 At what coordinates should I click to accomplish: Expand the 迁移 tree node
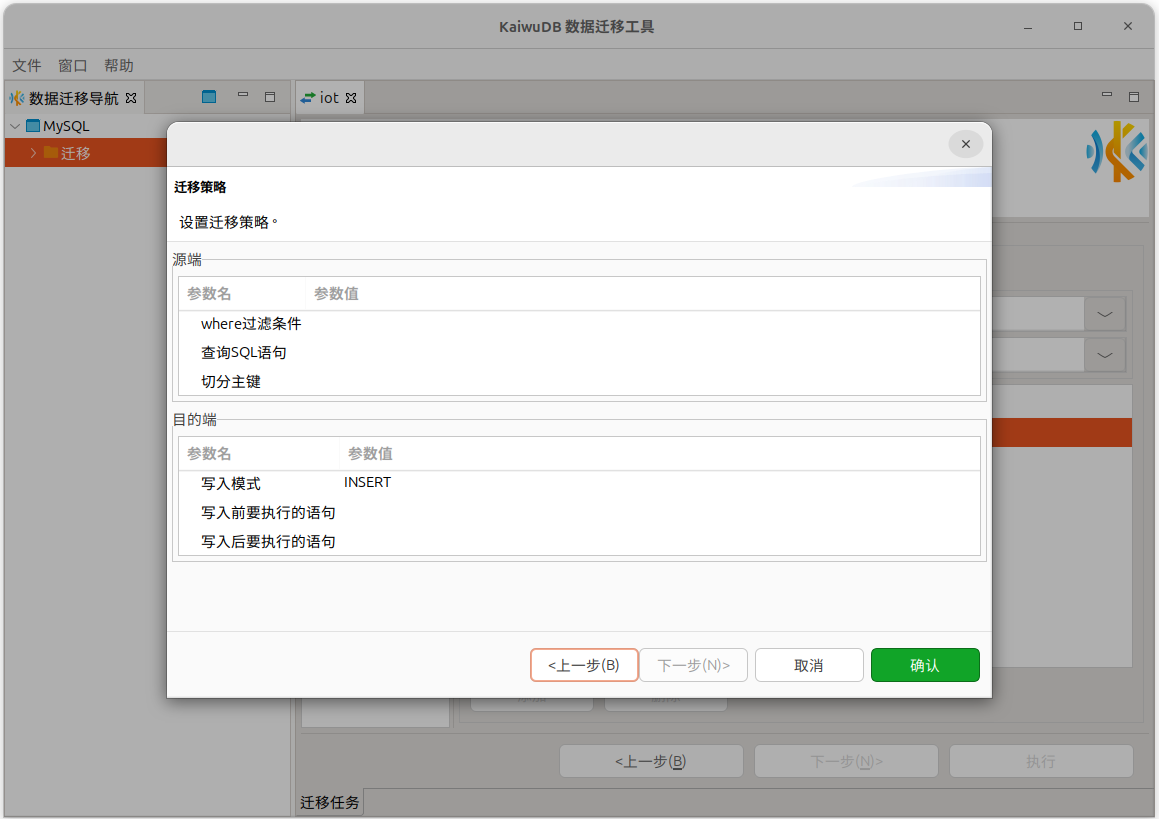point(33,153)
